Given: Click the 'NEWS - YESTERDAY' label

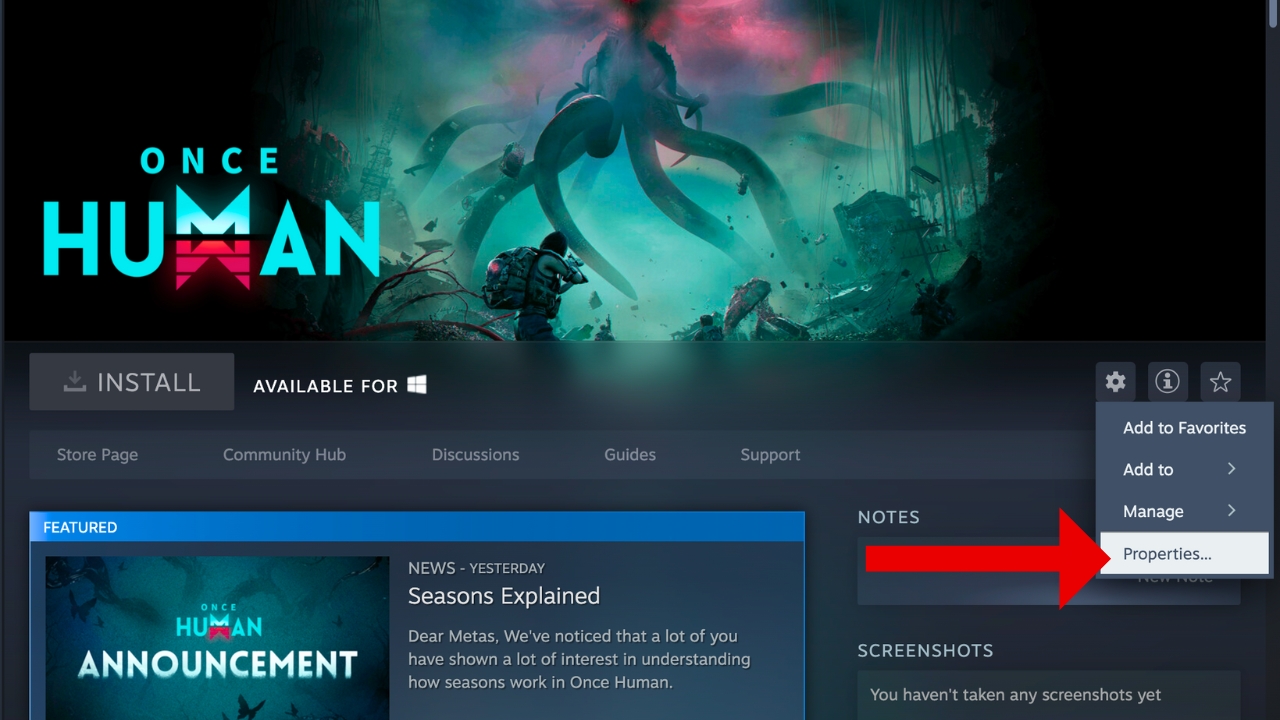Looking at the screenshot, I should tap(476, 568).
